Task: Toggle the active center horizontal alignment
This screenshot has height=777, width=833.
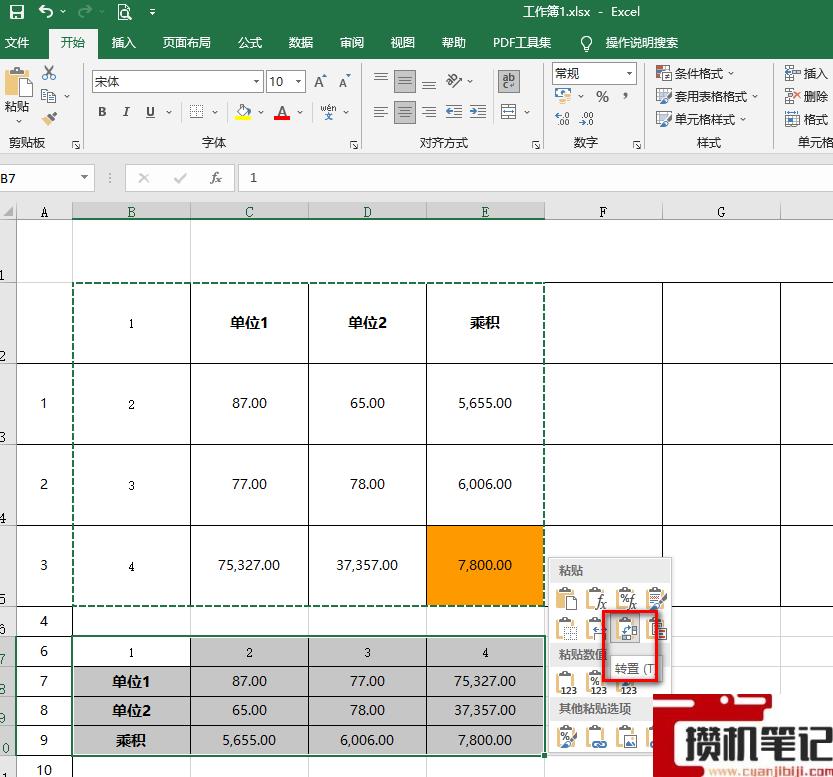Action: [405, 112]
